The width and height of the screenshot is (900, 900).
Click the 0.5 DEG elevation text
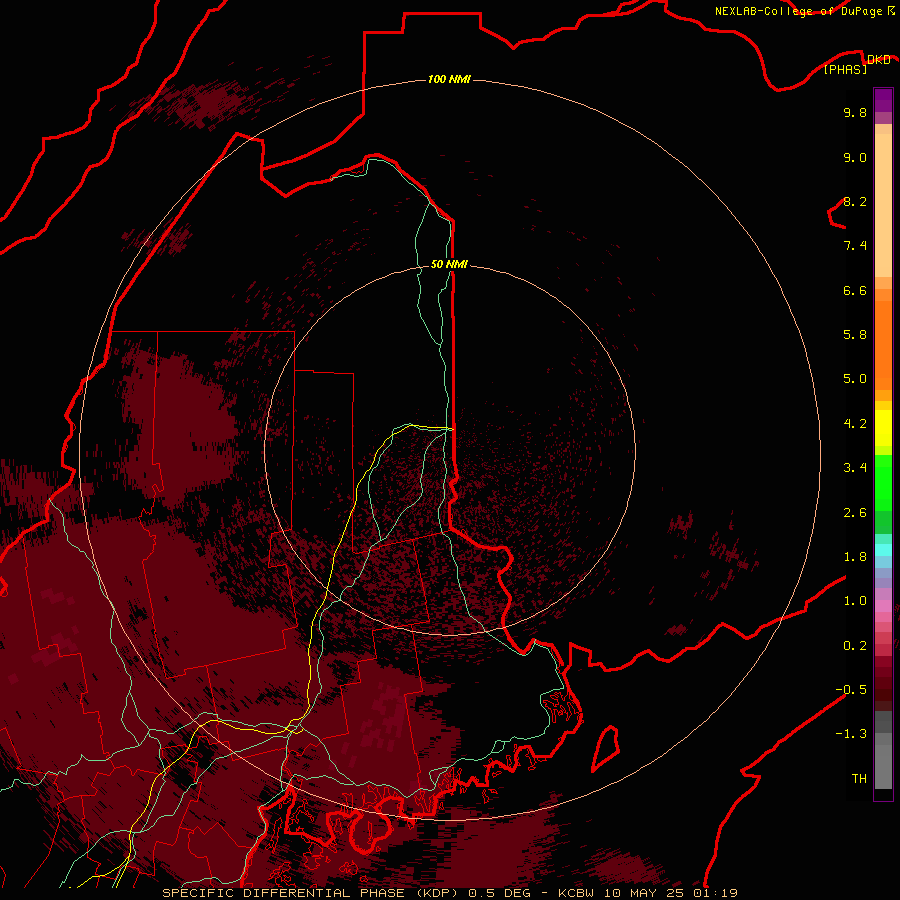(499, 893)
